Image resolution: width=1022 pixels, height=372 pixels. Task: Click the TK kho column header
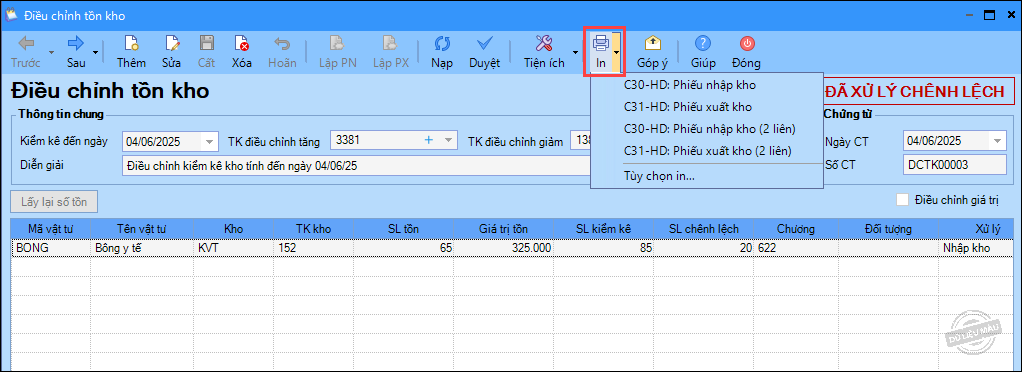coord(313,229)
